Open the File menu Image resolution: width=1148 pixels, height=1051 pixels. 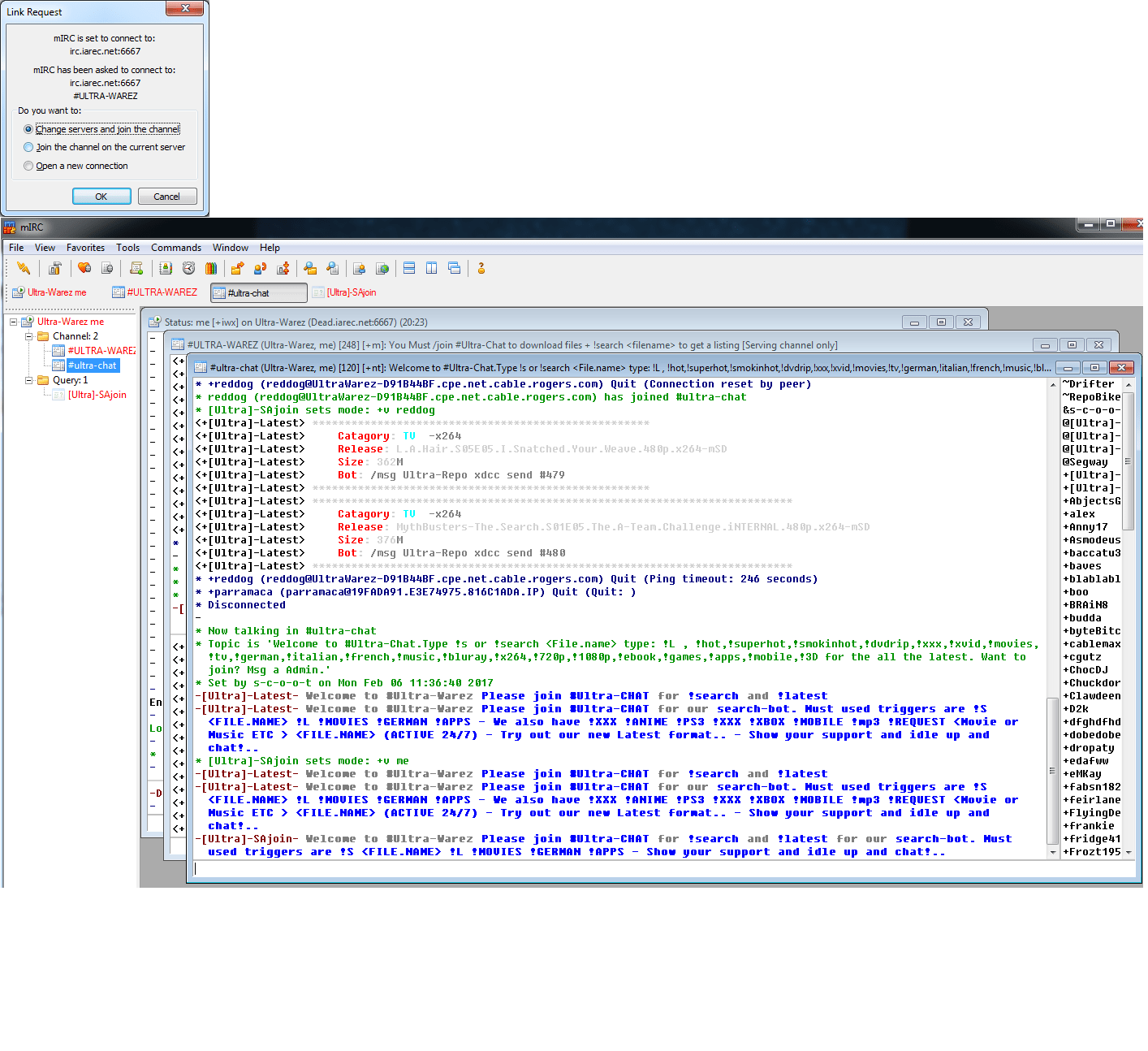[x=16, y=248]
